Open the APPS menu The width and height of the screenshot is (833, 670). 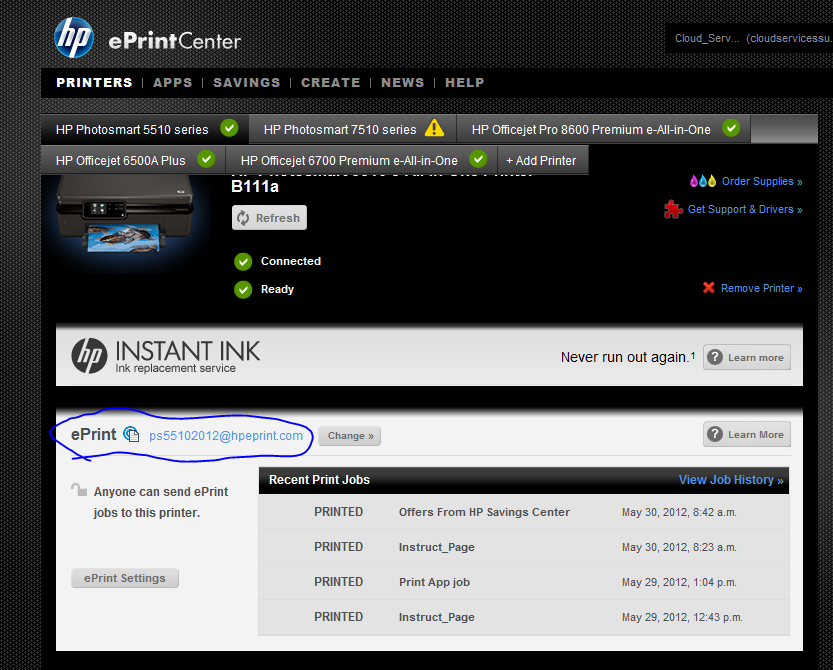tap(172, 83)
